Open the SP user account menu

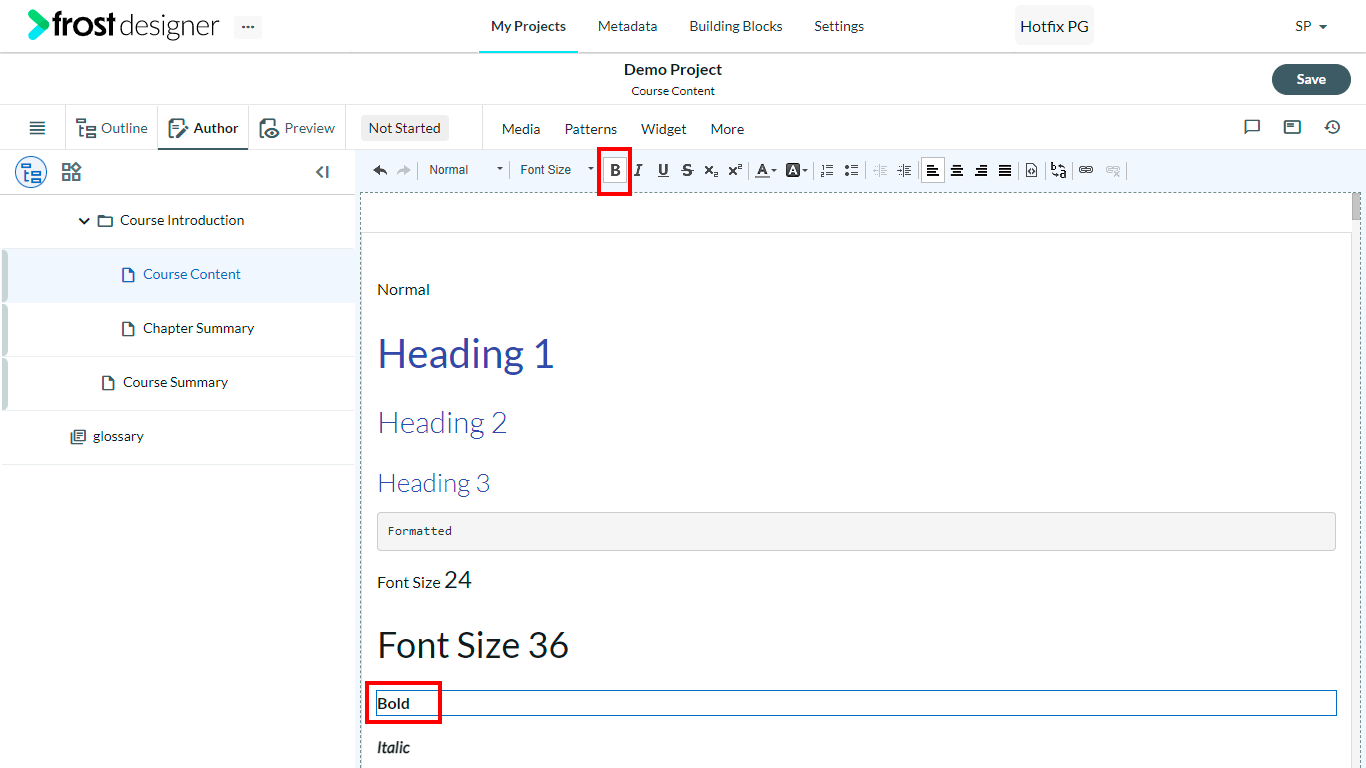tap(1311, 27)
